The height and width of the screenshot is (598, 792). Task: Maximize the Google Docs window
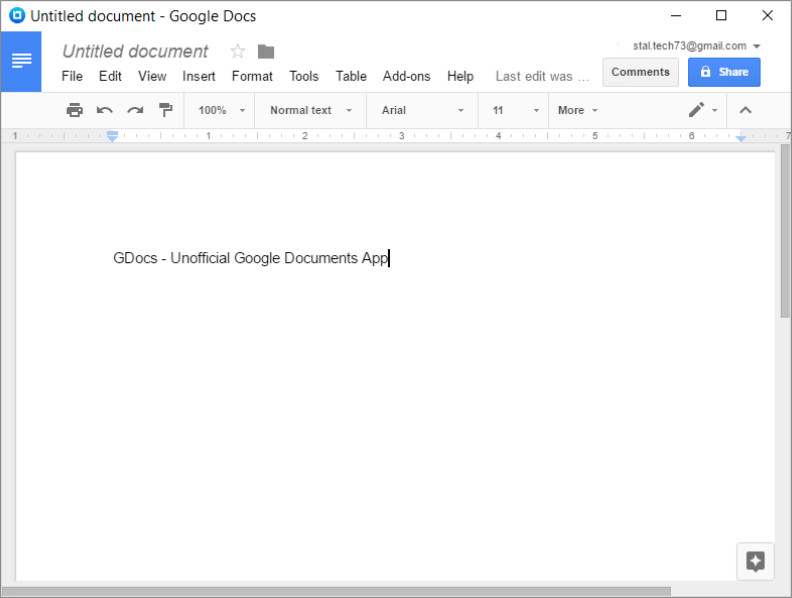pyautogui.click(x=721, y=16)
